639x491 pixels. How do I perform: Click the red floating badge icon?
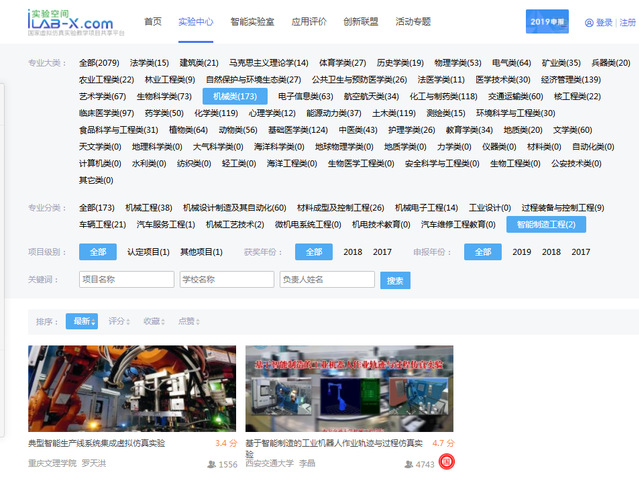(447, 462)
